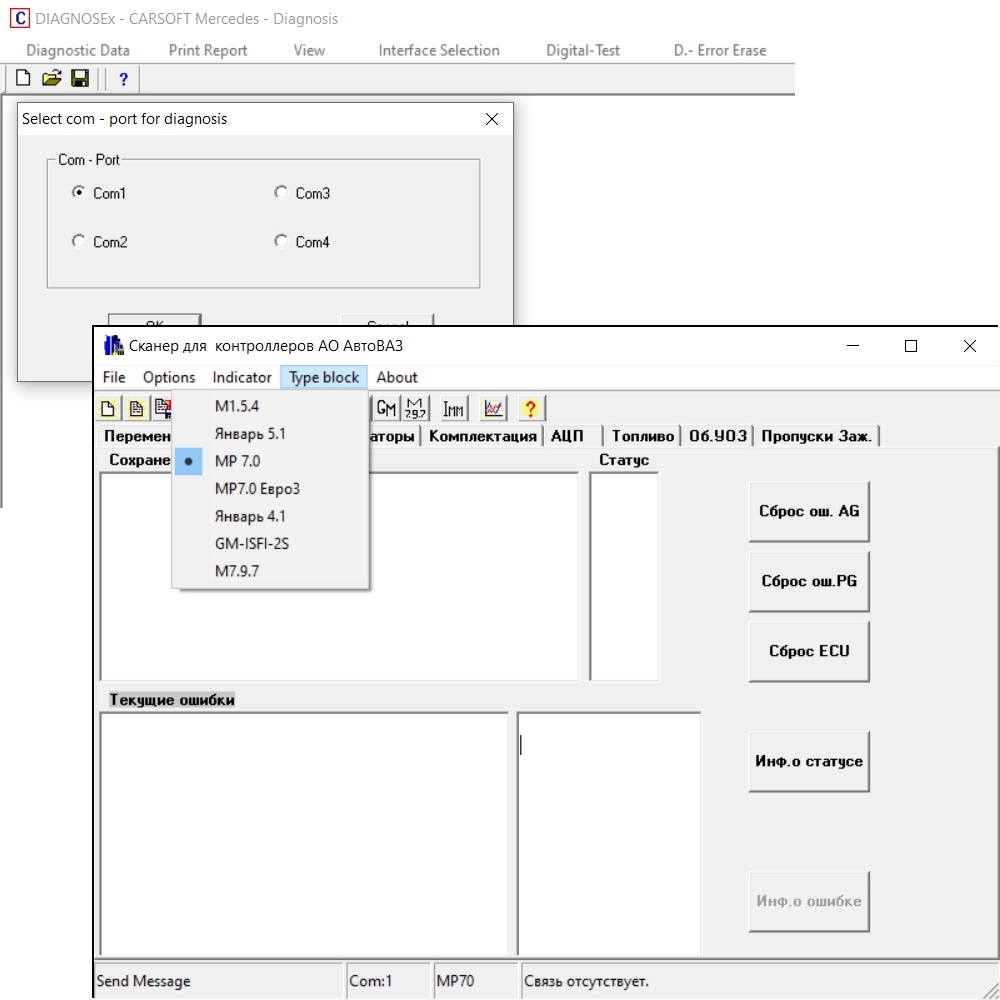This screenshot has height=1000, width=1000.
Task: Open the graph chart toolbar icon
Action: pyautogui.click(x=493, y=408)
